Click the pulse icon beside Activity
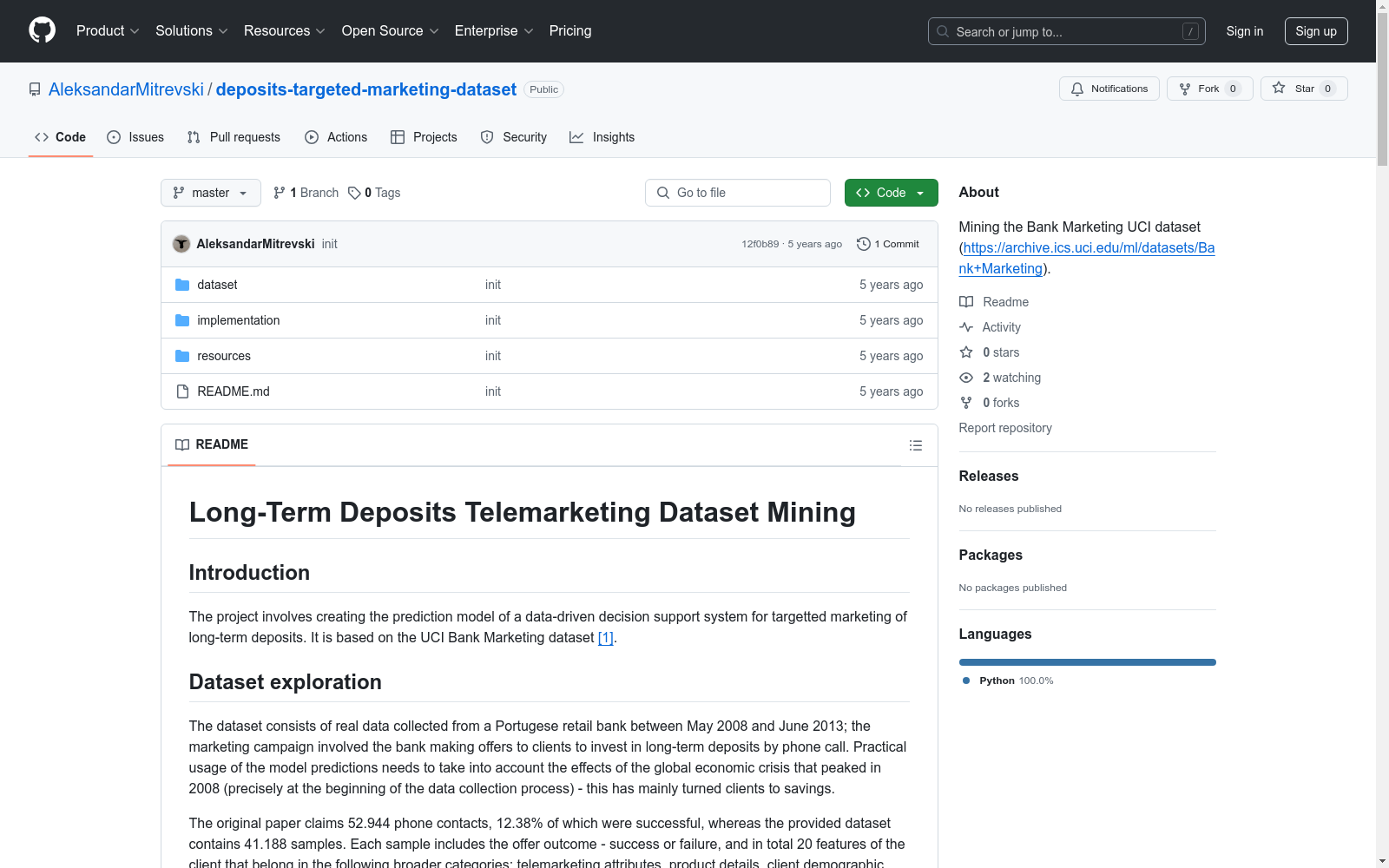1389x868 pixels. point(966,327)
